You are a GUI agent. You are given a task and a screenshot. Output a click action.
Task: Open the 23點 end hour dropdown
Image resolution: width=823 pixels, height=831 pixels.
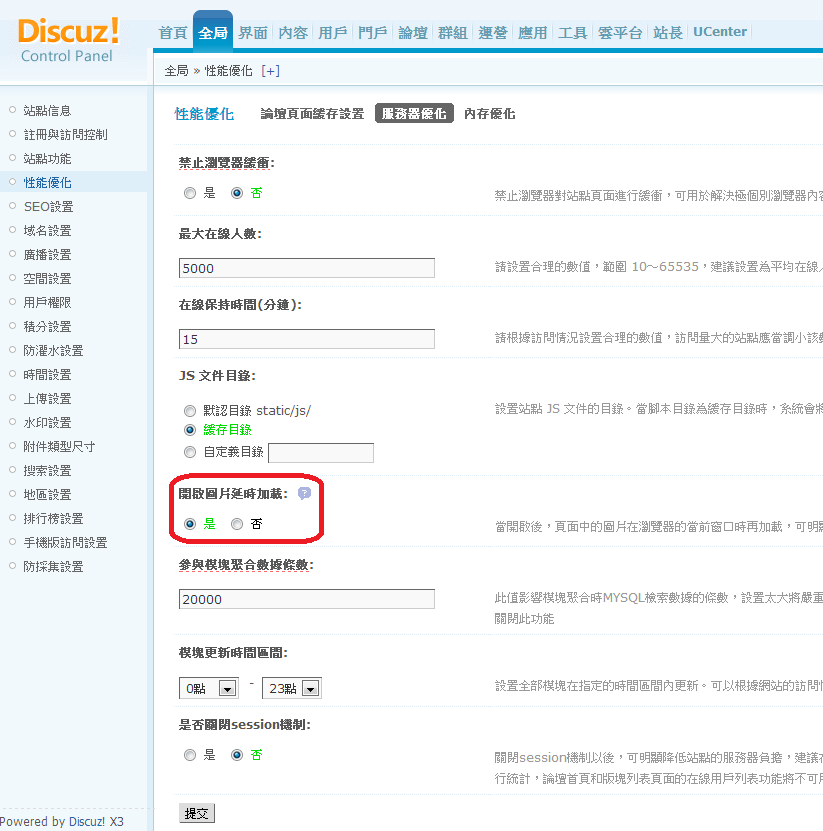click(291, 688)
